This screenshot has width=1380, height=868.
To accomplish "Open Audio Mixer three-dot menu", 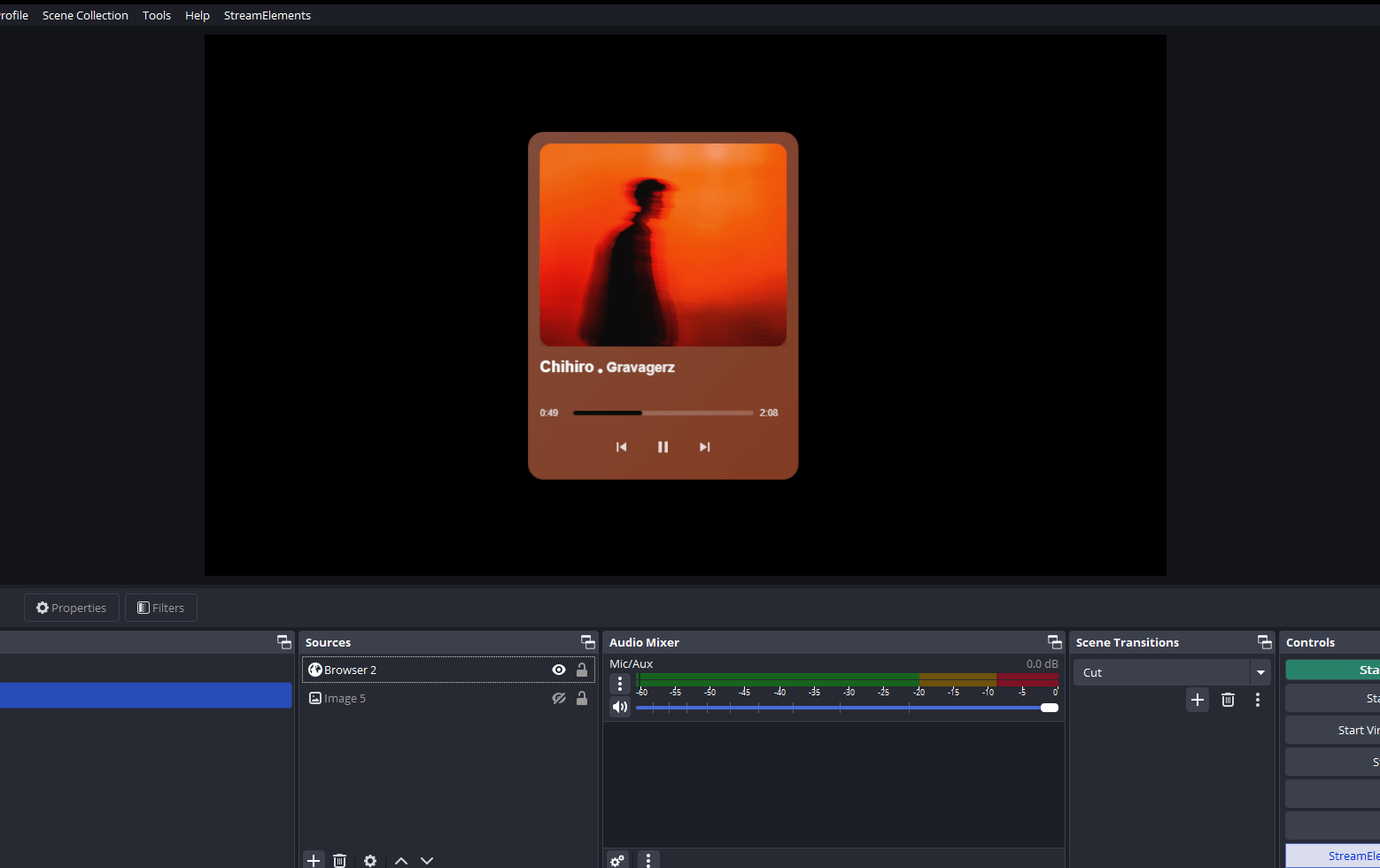I will pyautogui.click(x=648, y=860).
